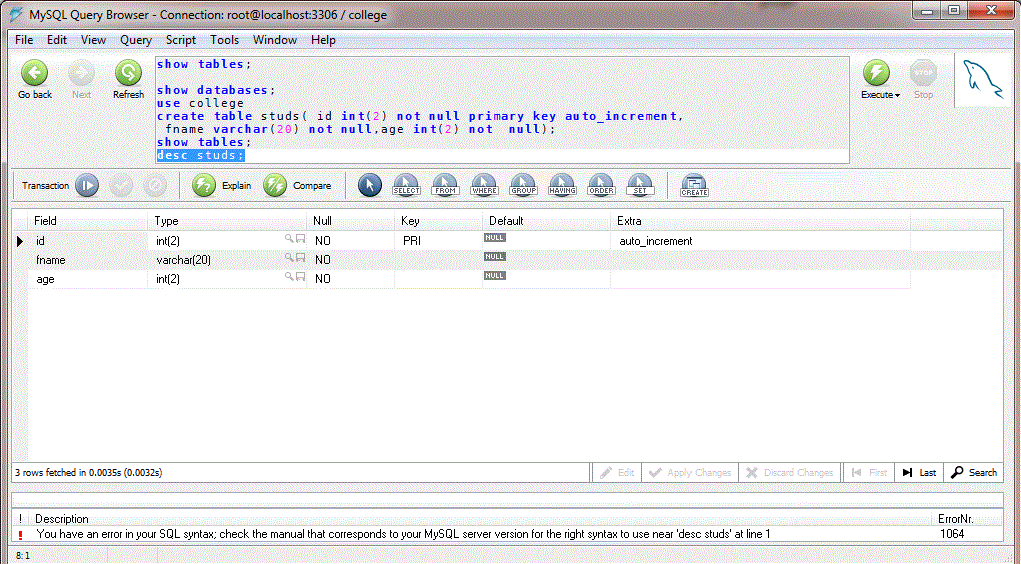Click inside the SQL query editor
This screenshot has height=564, width=1021.
pos(502,109)
